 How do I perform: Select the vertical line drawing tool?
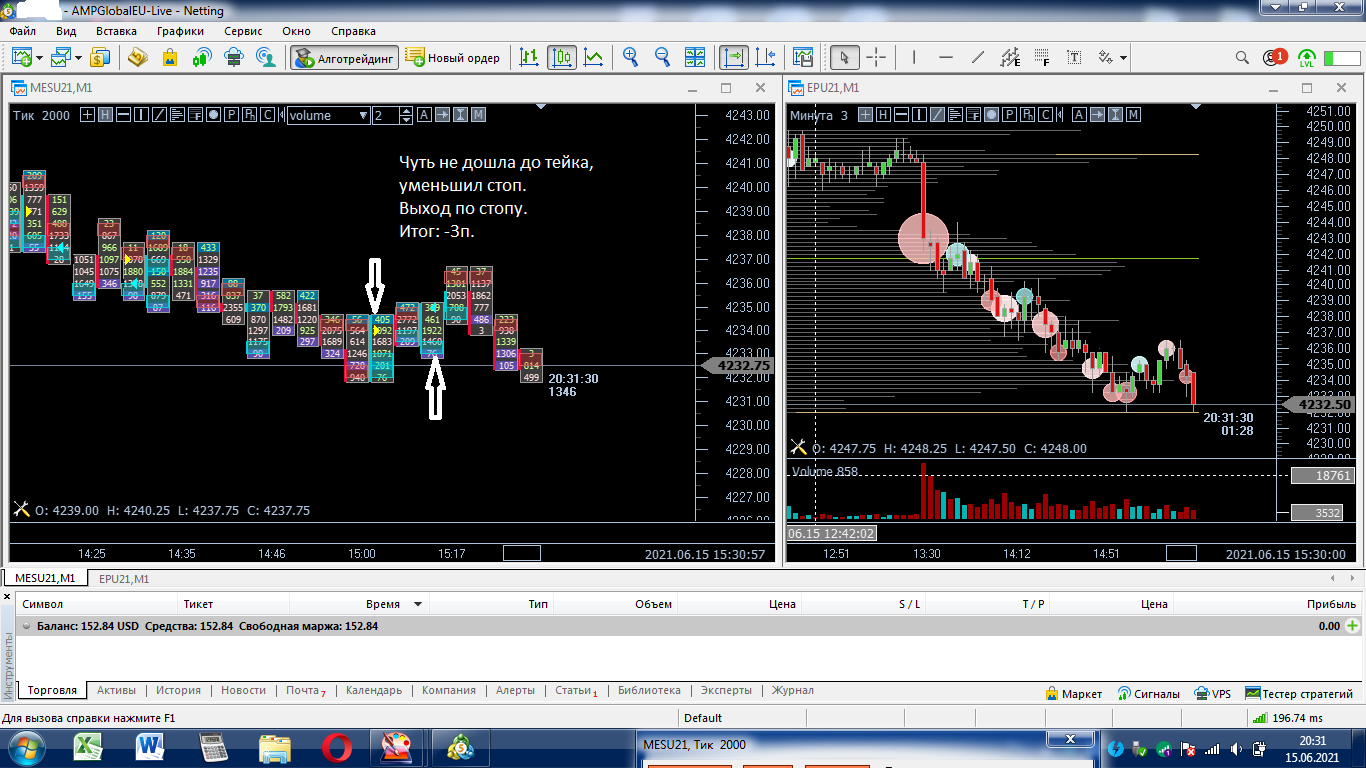pyautogui.click(x=914, y=57)
